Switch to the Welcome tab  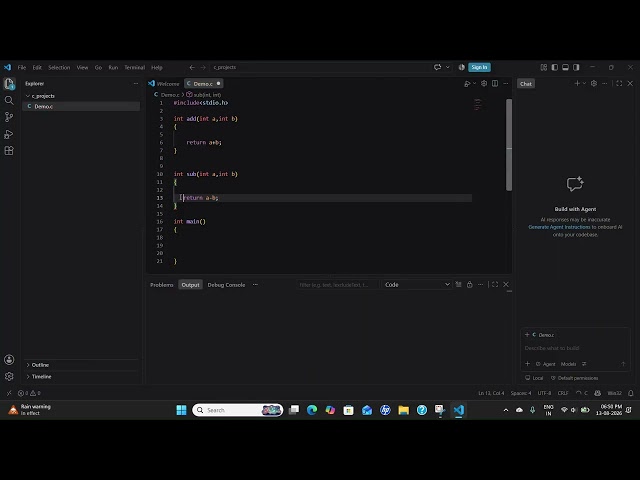point(164,84)
